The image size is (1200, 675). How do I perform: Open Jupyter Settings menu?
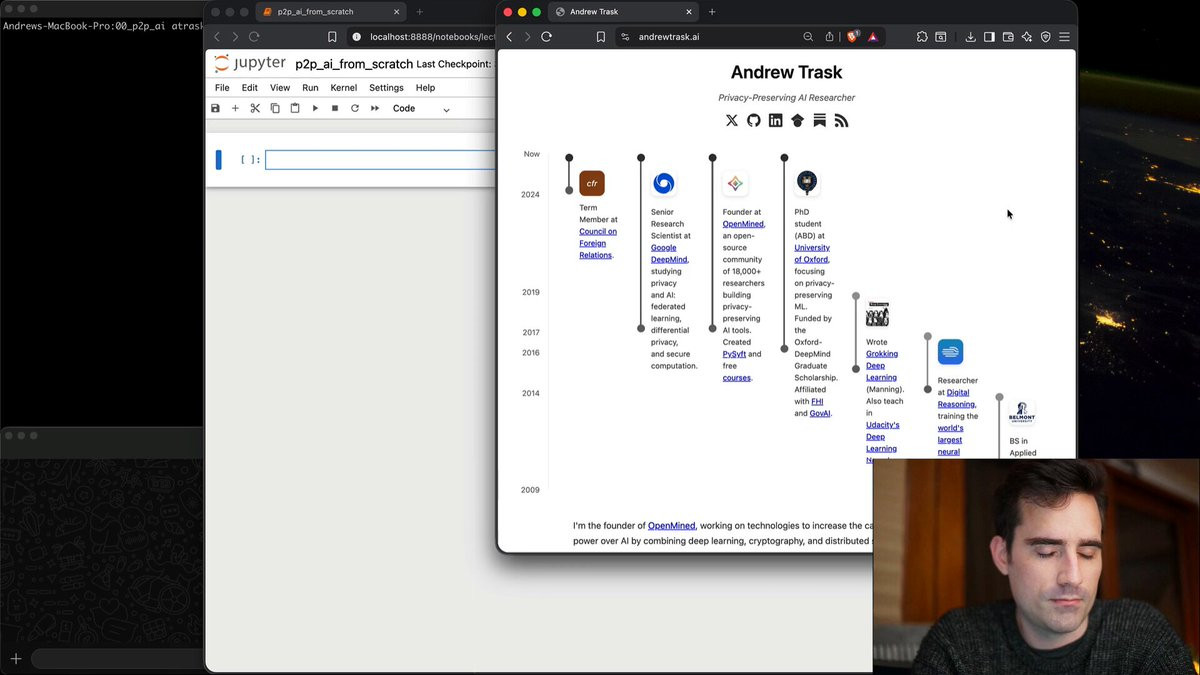[x=386, y=88]
